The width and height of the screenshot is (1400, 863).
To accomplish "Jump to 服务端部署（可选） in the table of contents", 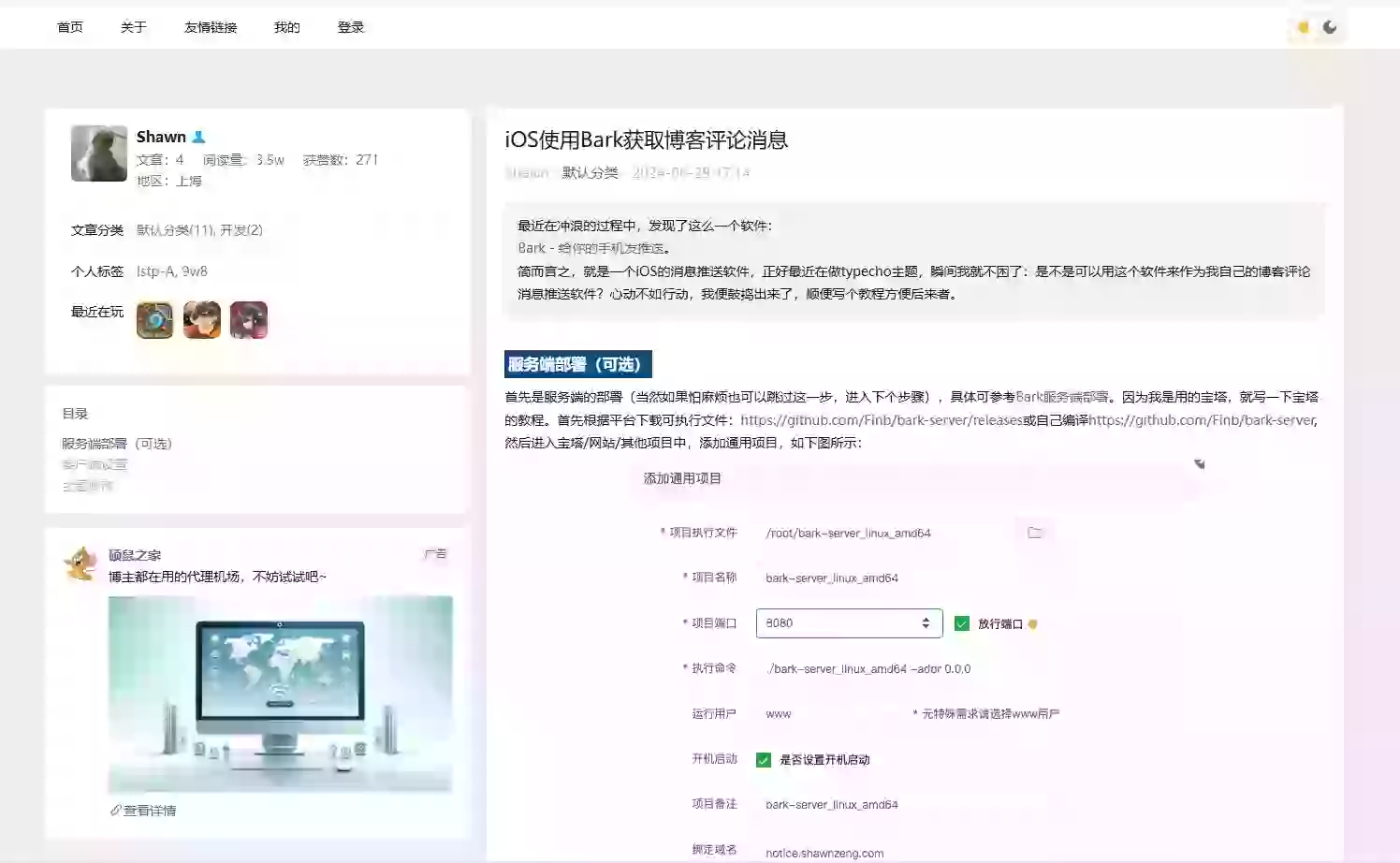I will pos(117,443).
